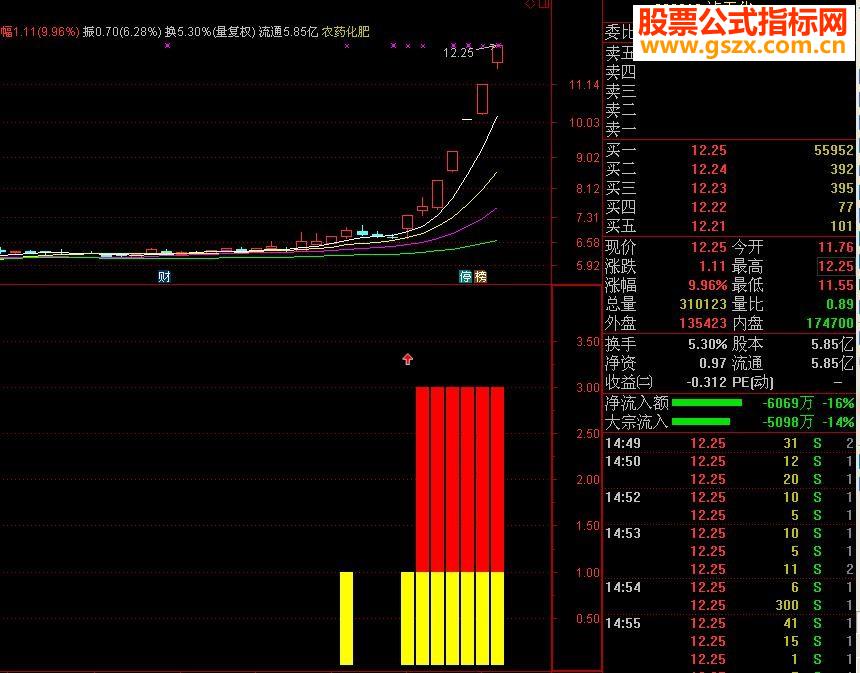Click the 内盘 value 174700

[830, 323]
